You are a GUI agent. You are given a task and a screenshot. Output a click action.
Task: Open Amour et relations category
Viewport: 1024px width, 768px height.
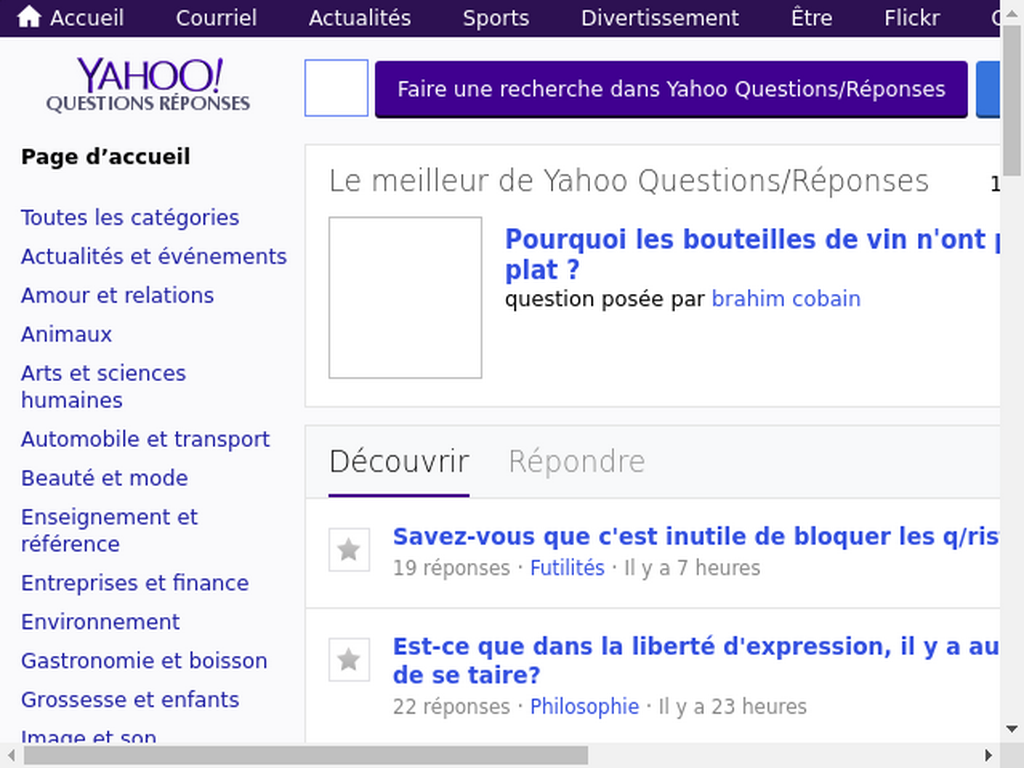coord(118,295)
